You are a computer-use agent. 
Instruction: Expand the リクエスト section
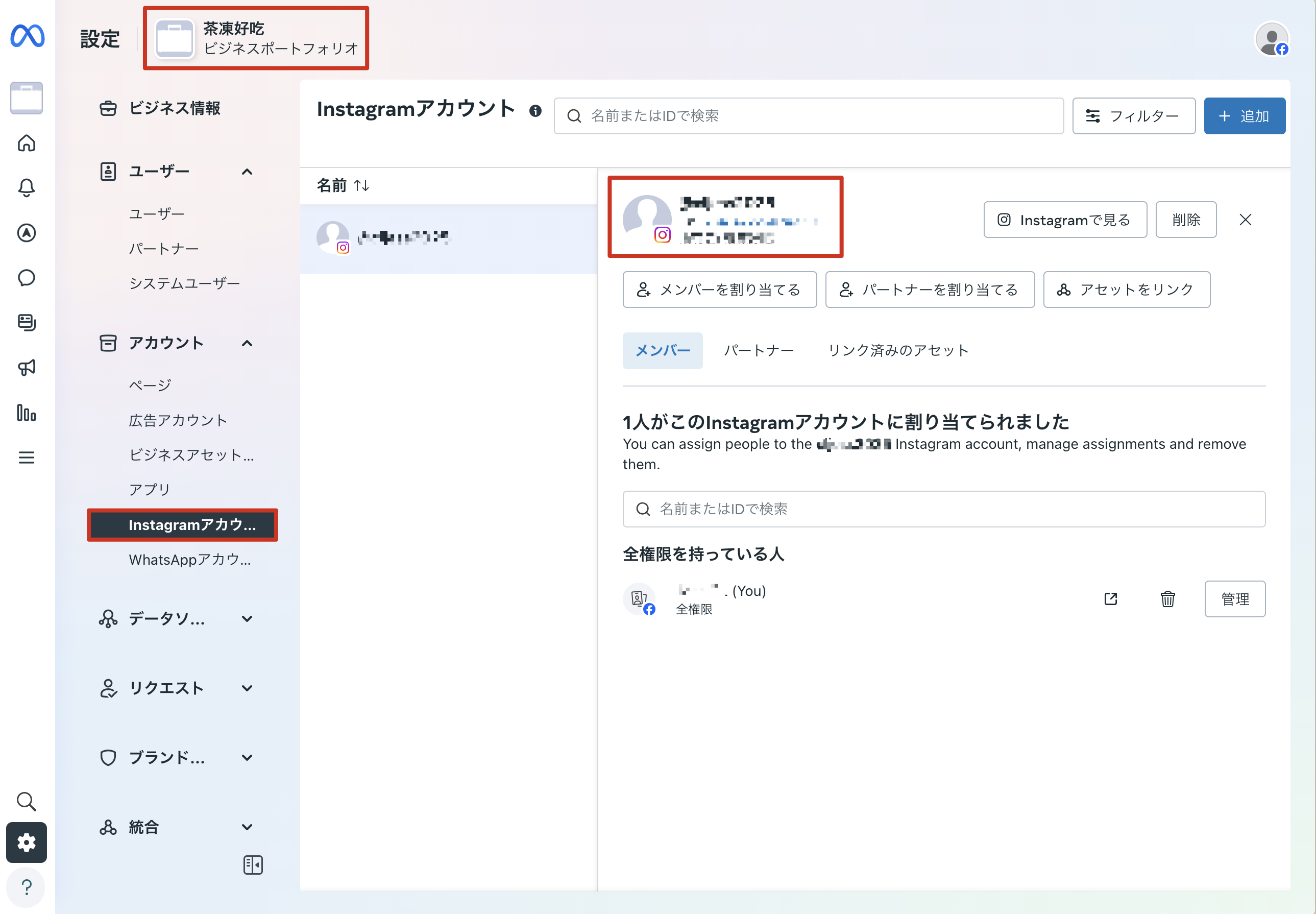point(247,688)
